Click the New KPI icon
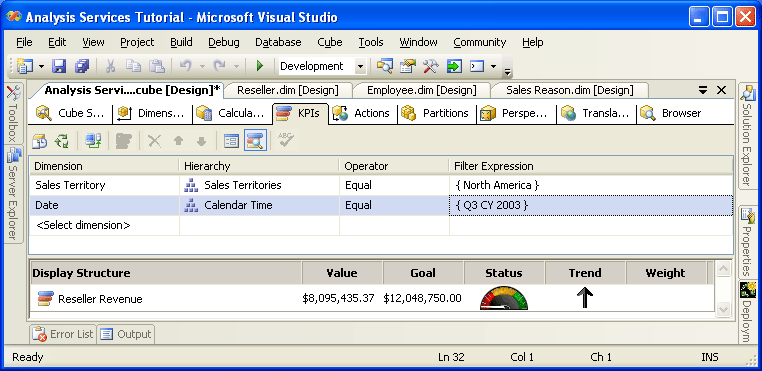This screenshot has height=371, width=762. [123, 141]
